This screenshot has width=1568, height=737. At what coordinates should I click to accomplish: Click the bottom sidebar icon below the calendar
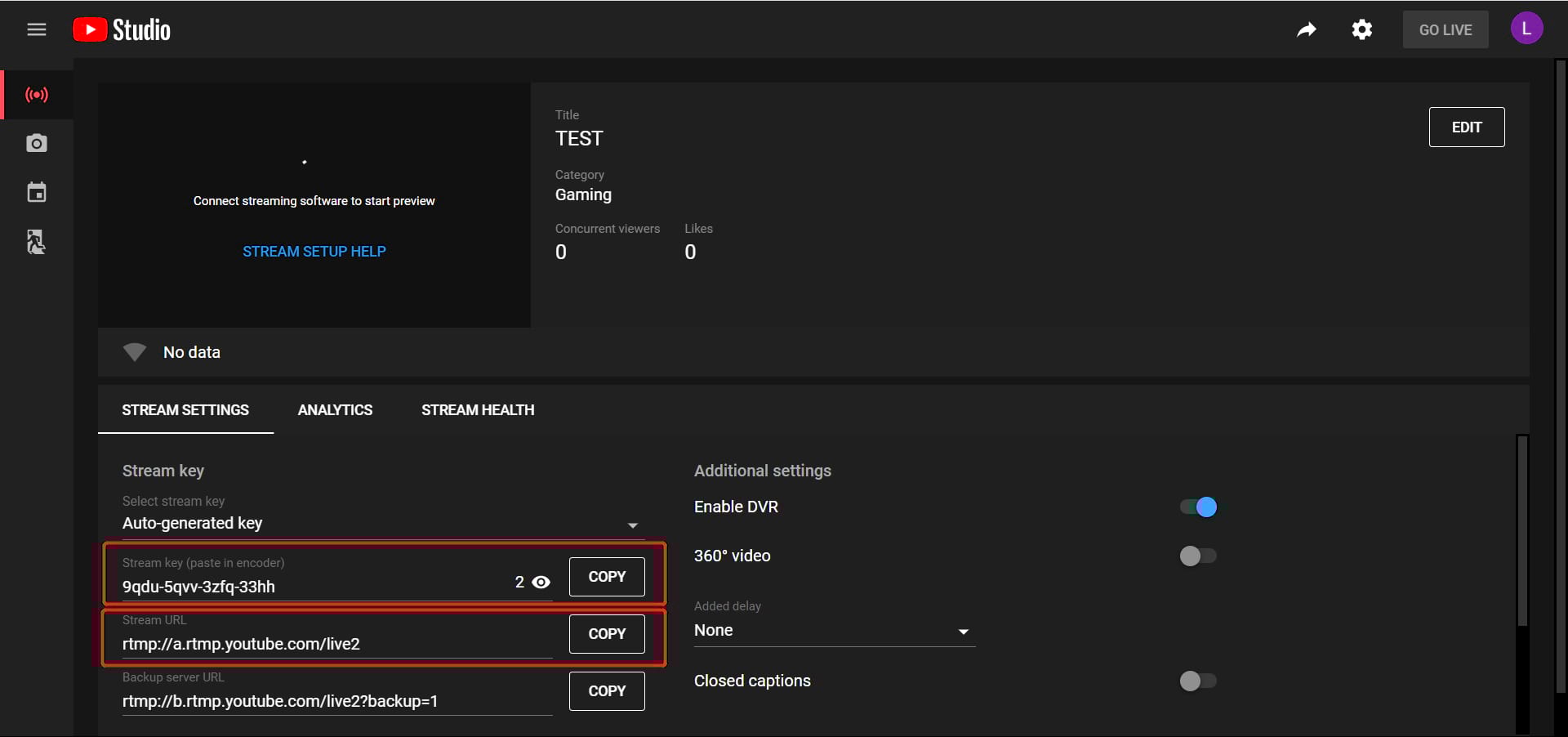(37, 242)
